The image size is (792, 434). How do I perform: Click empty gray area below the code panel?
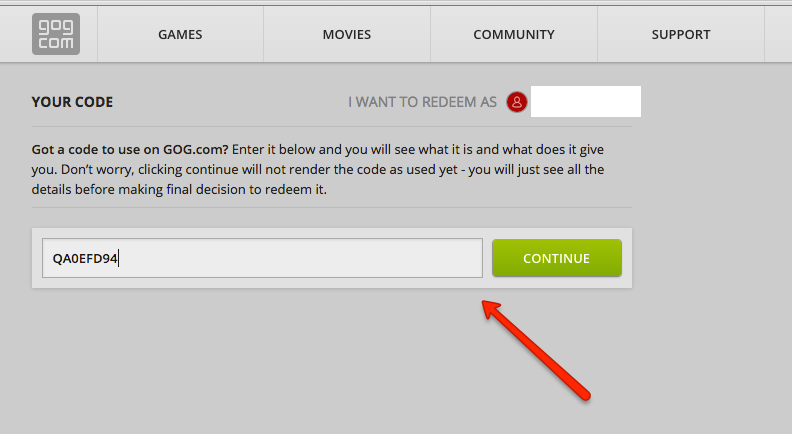point(253,364)
